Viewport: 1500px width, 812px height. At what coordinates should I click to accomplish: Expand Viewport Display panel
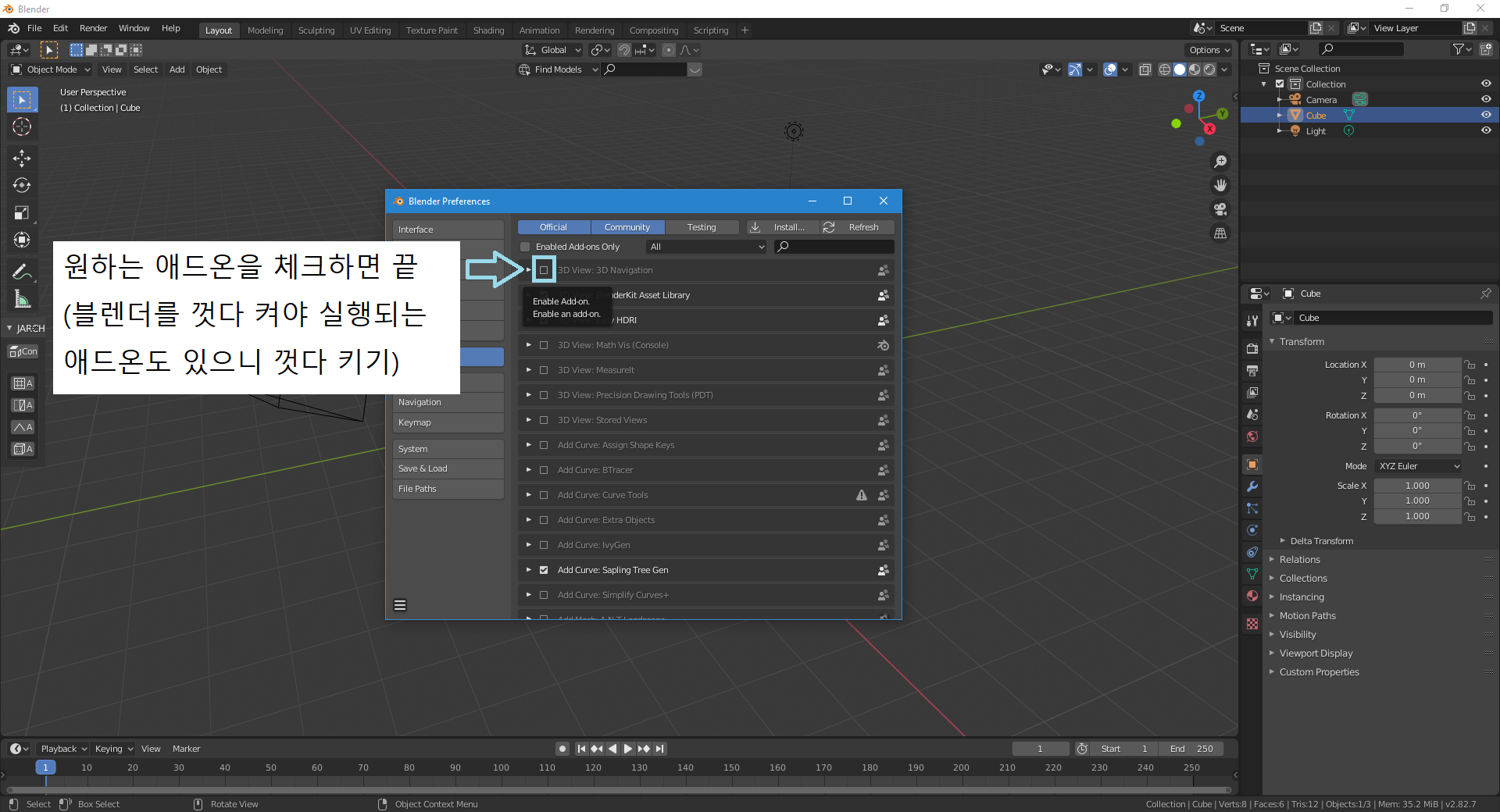(1316, 654)
